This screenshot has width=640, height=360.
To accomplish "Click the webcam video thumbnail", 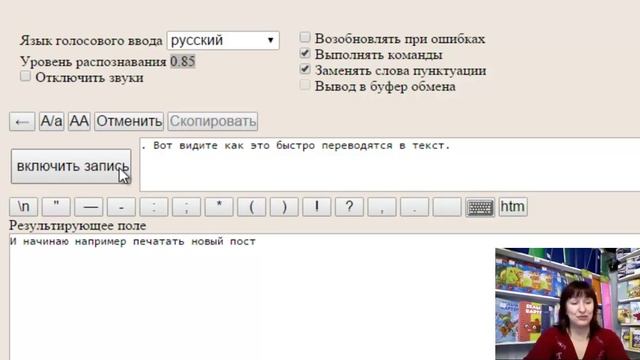I will pyautogui.click(x=567, y=304).
